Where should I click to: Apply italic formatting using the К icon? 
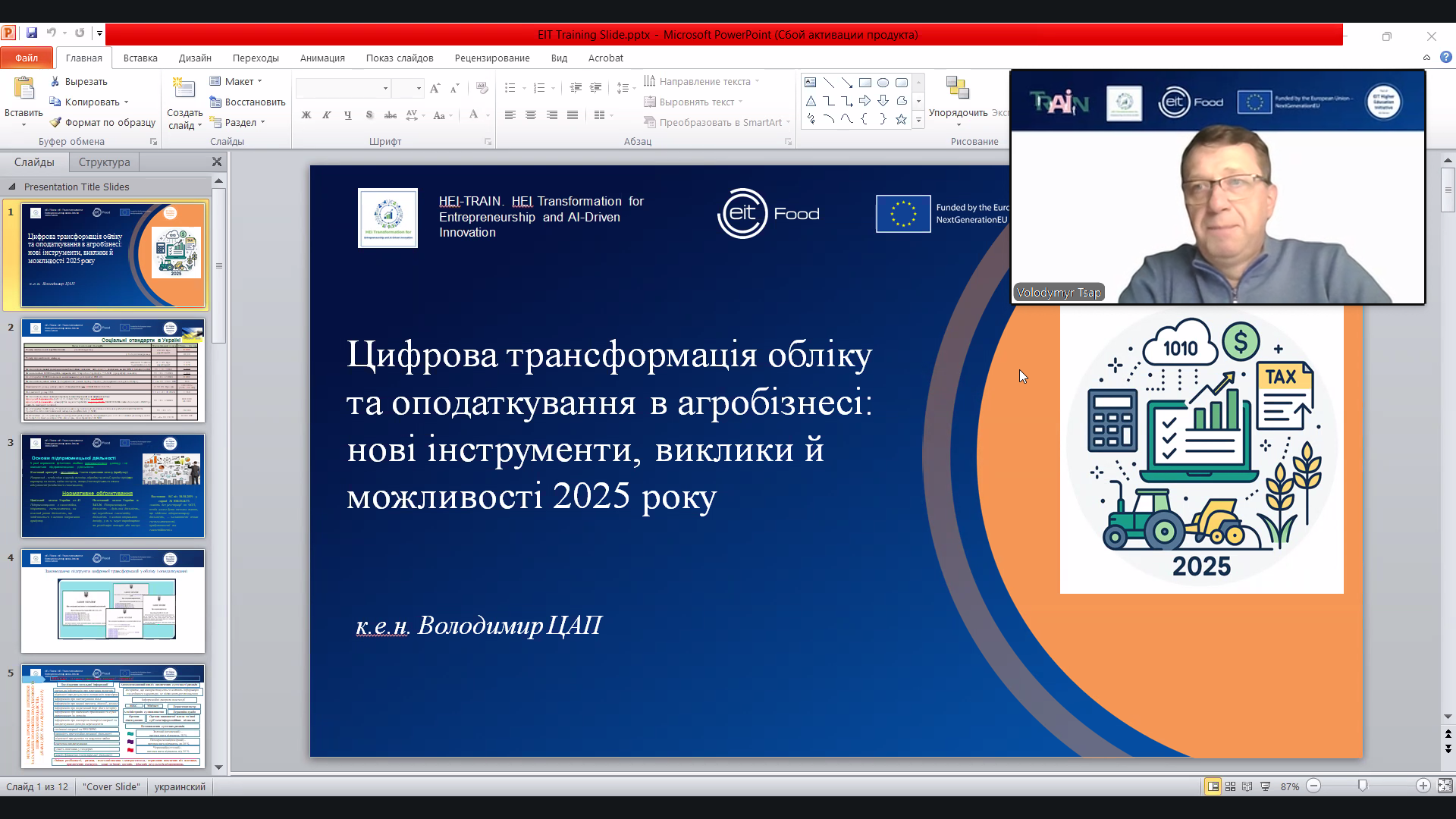pos(326,115)
